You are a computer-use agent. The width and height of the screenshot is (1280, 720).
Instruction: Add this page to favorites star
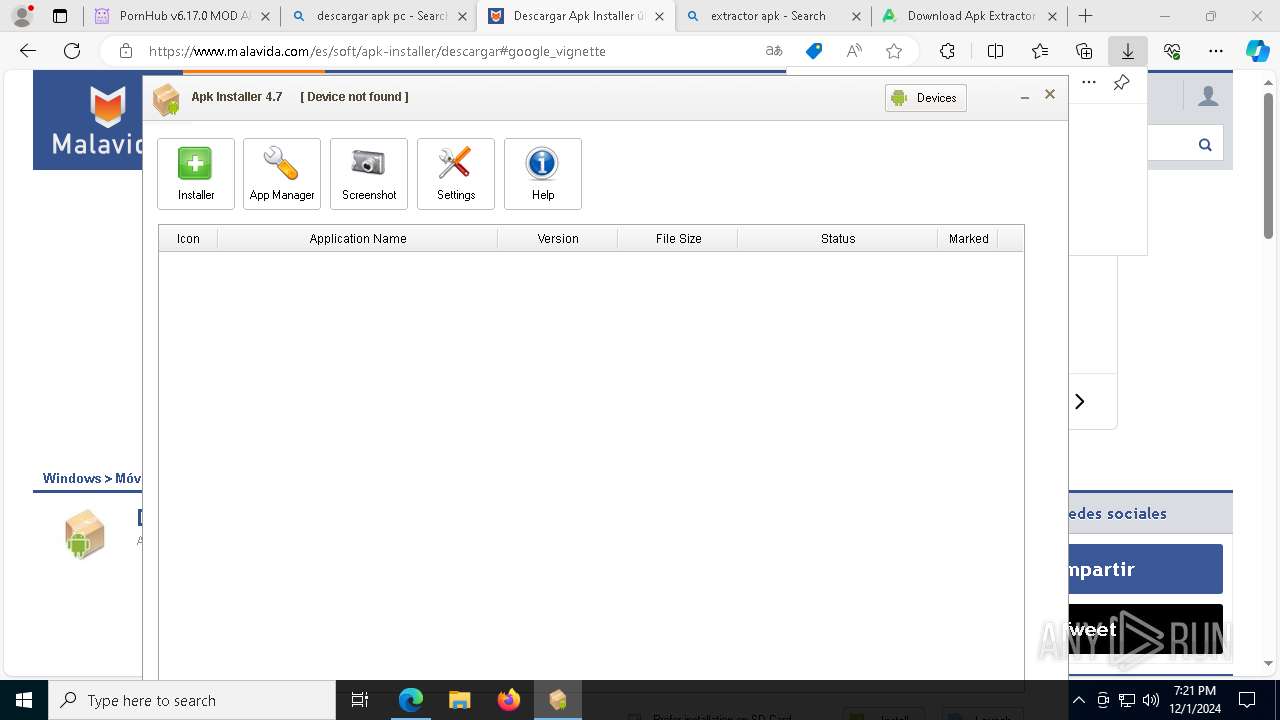pyautogui.click(x=894, y=51)
